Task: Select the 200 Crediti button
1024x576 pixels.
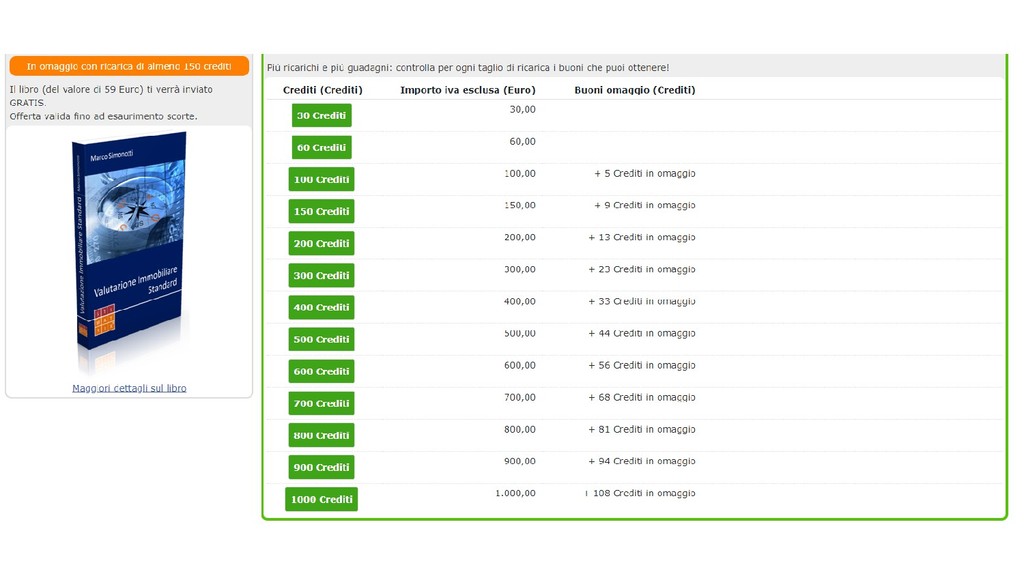Action: [321, 243]
